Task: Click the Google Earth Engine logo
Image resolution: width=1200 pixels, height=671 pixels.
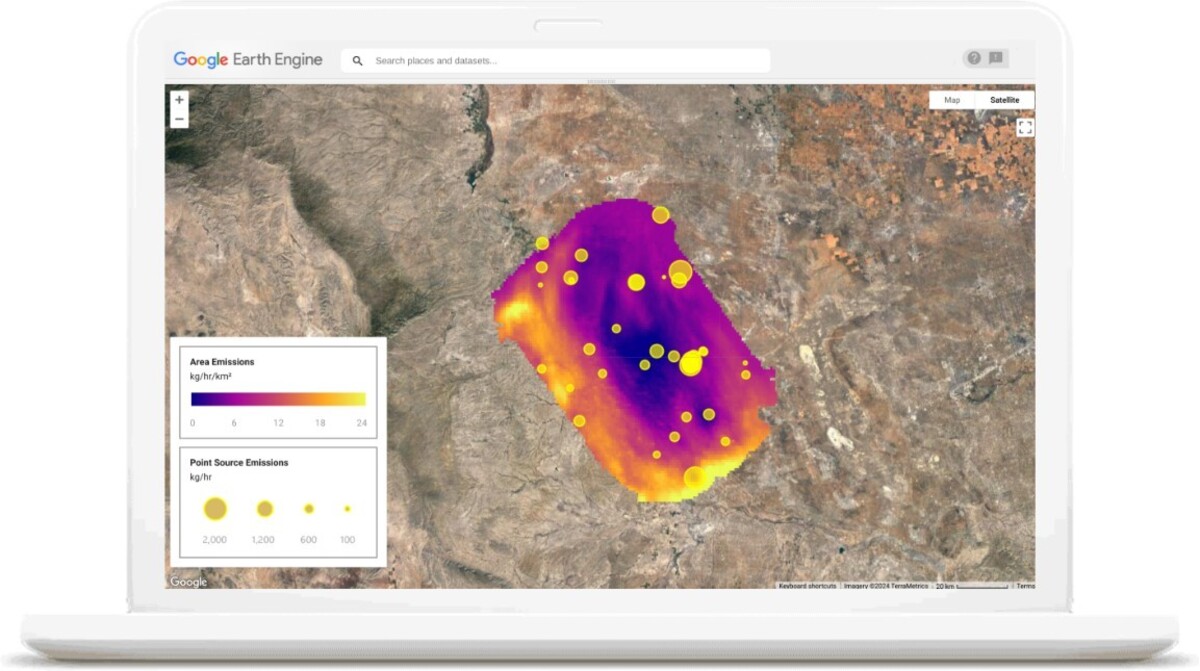Action: click(x=248, y=60)
